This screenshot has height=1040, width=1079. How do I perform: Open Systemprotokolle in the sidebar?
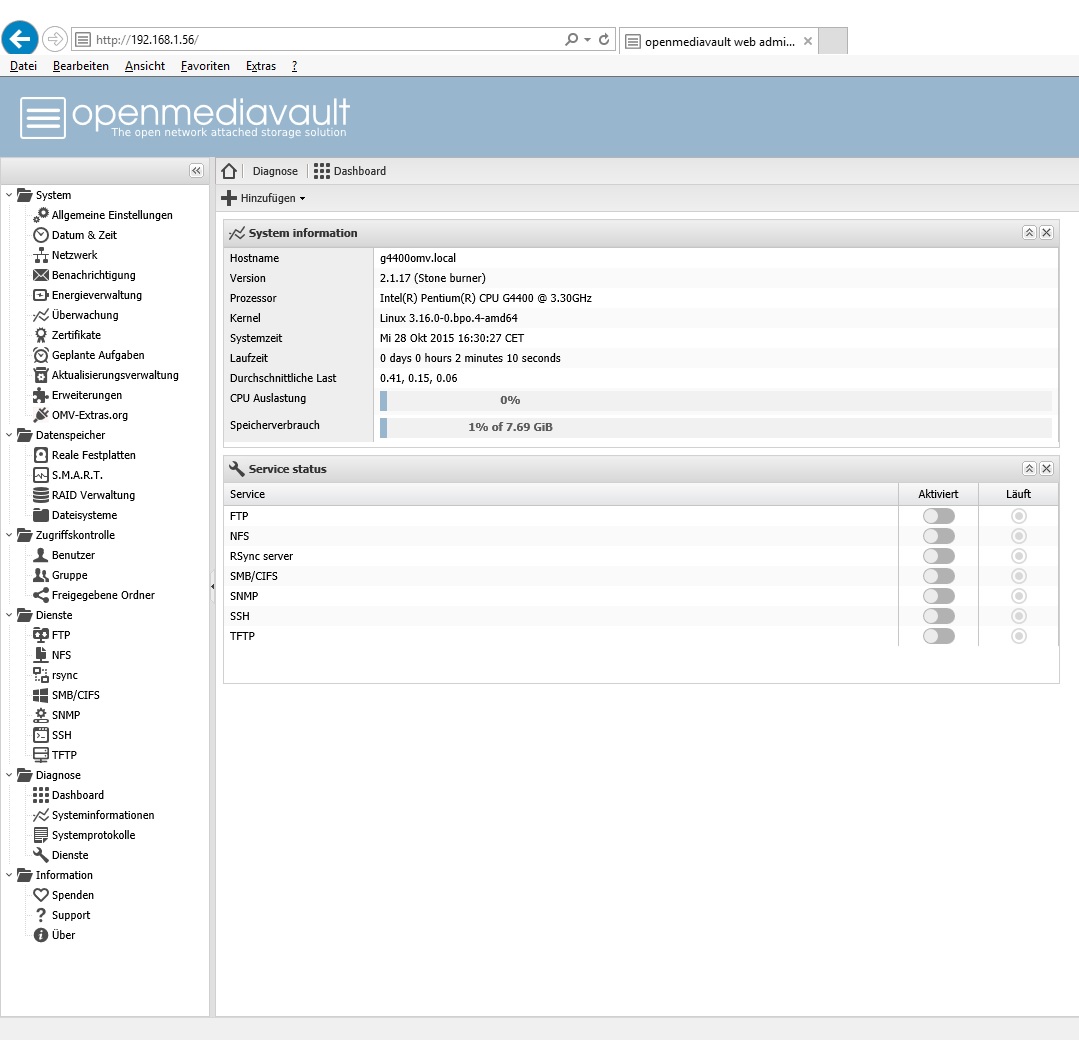tap(94, 835)
